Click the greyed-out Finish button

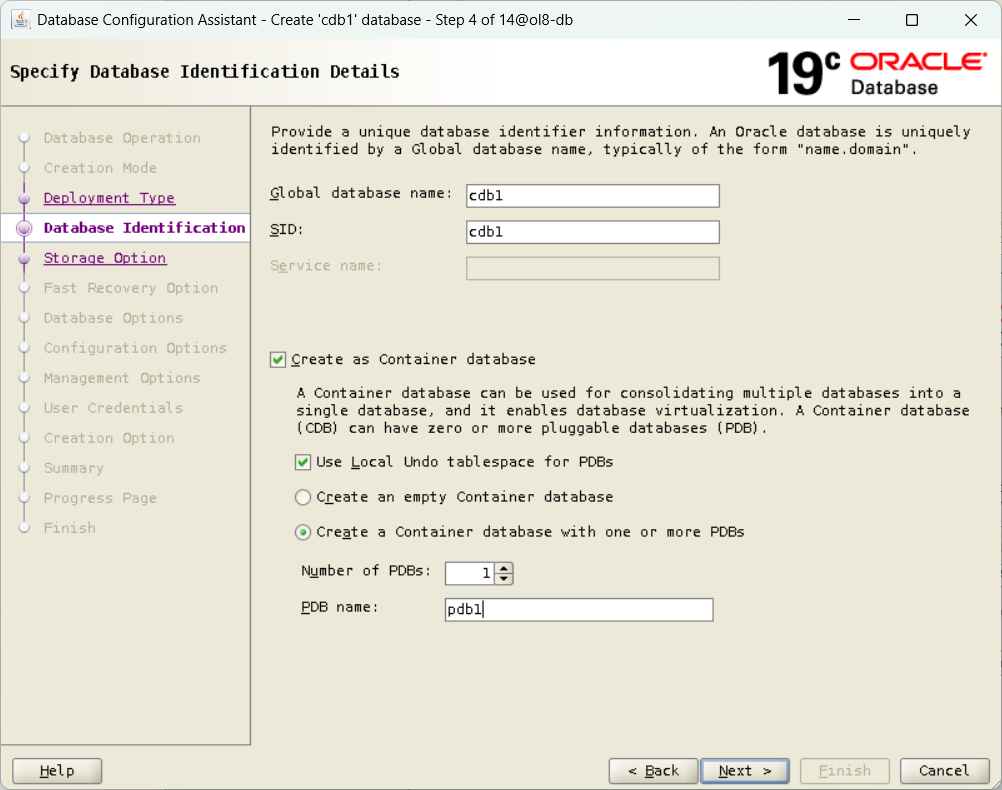(x=845, y=771)
